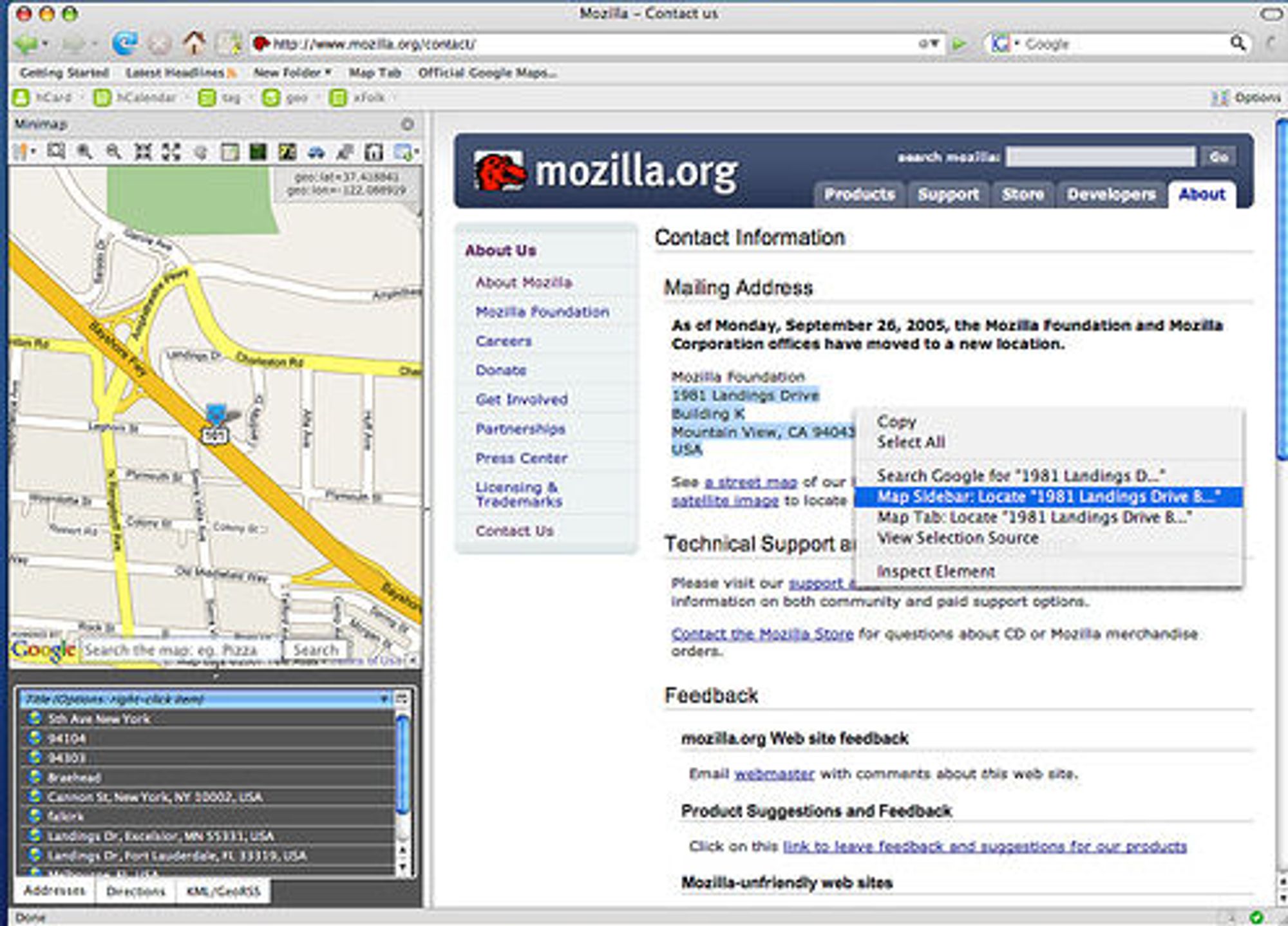Image resolution: width=1288 pixels, height=926 pixels.
Task: Click the tag microformat button
Action: pos(220,97)
